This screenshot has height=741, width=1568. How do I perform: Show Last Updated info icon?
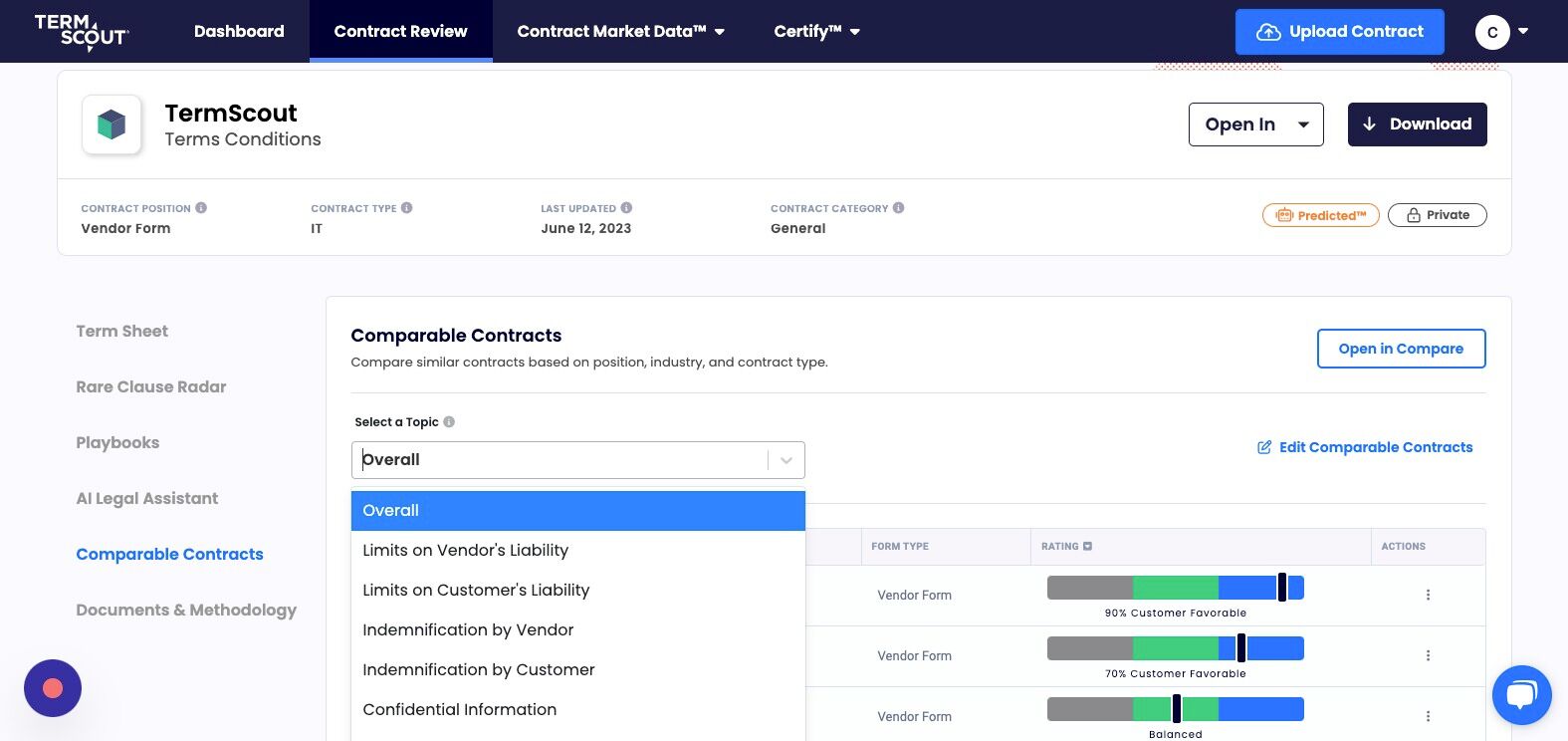click(x=626, y=208)
